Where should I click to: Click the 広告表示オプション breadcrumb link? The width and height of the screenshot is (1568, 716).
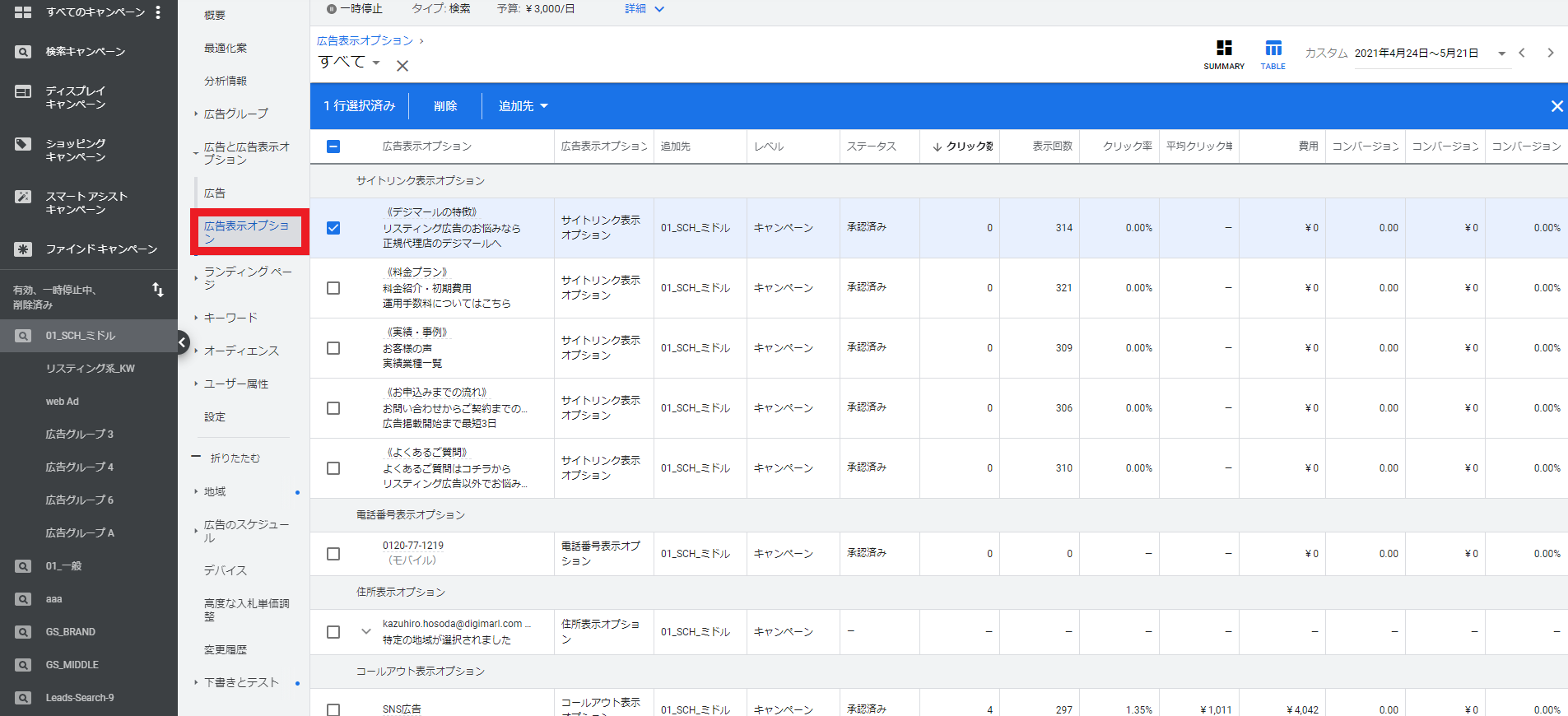tap(365, 40)
